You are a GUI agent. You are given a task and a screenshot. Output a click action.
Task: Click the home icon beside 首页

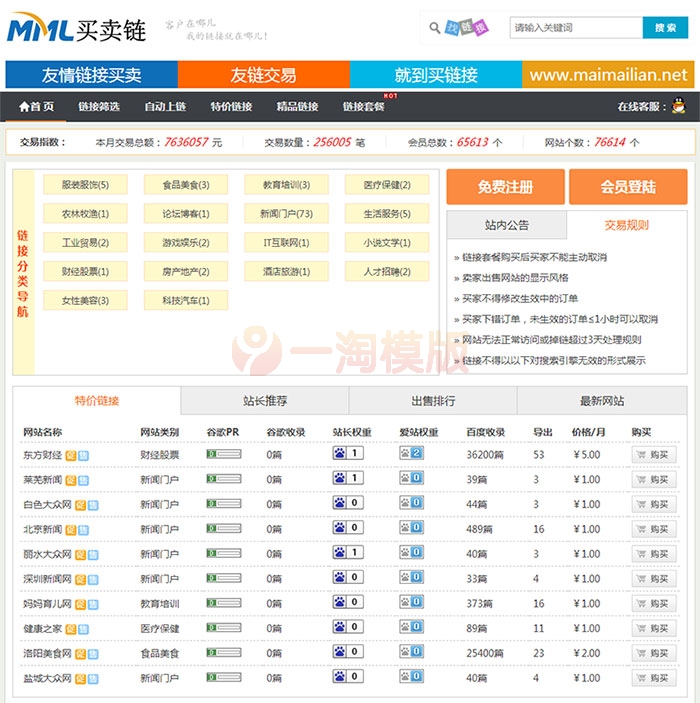coord(24,106)
